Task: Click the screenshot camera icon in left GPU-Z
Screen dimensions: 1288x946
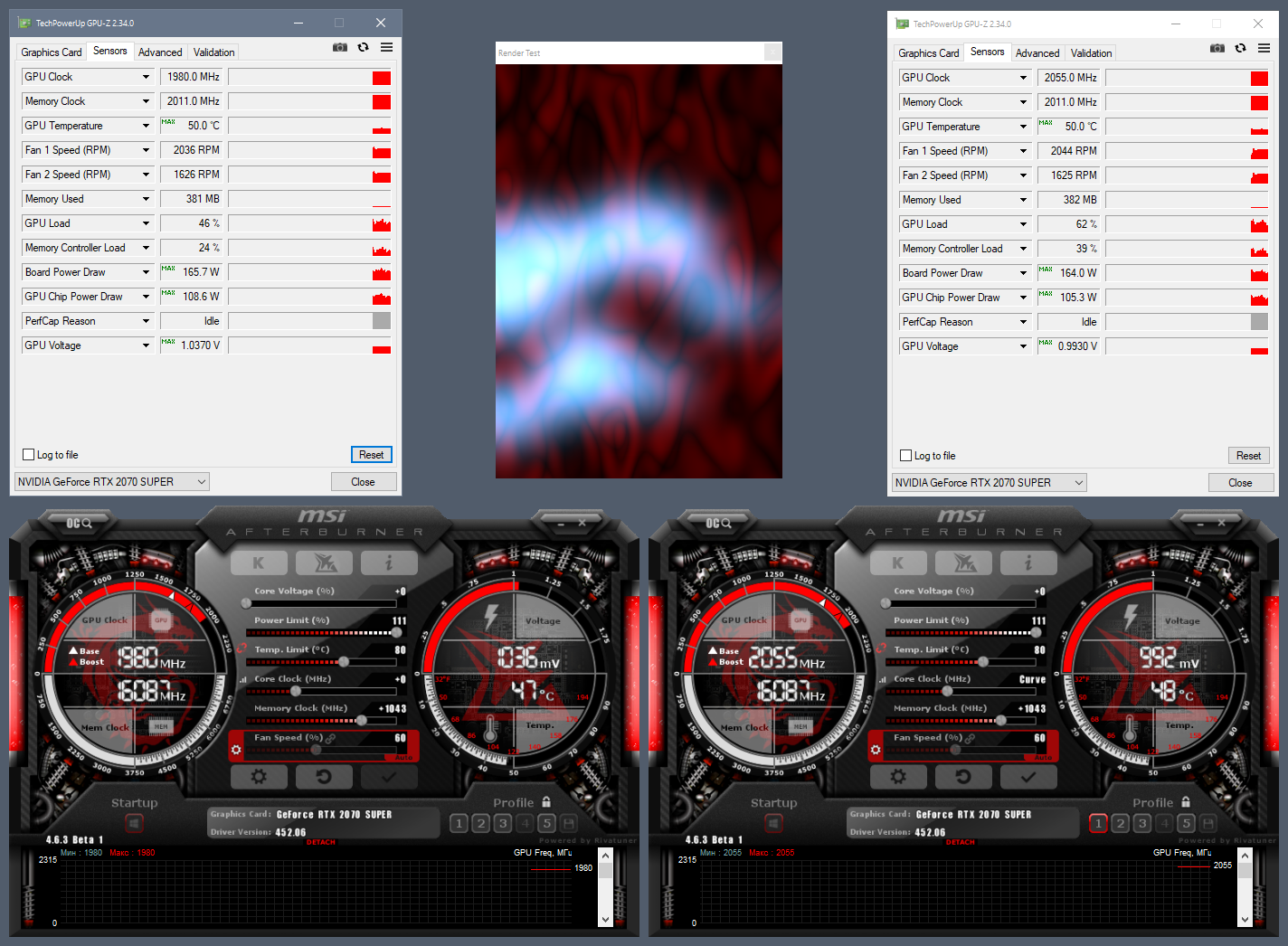Action: click(x=340, y=47)
